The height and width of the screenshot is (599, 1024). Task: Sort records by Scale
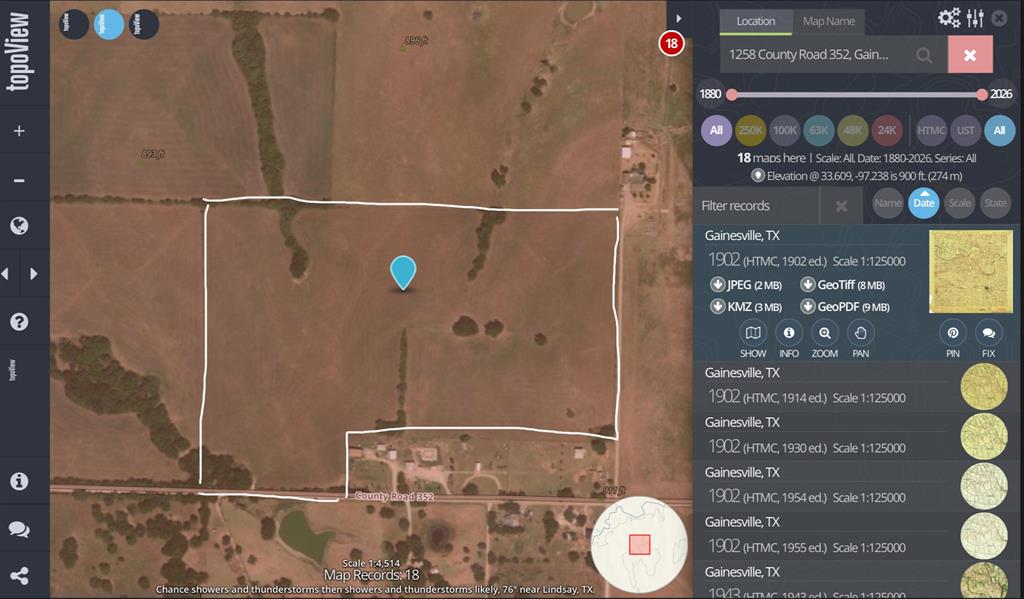click(959, 203)
